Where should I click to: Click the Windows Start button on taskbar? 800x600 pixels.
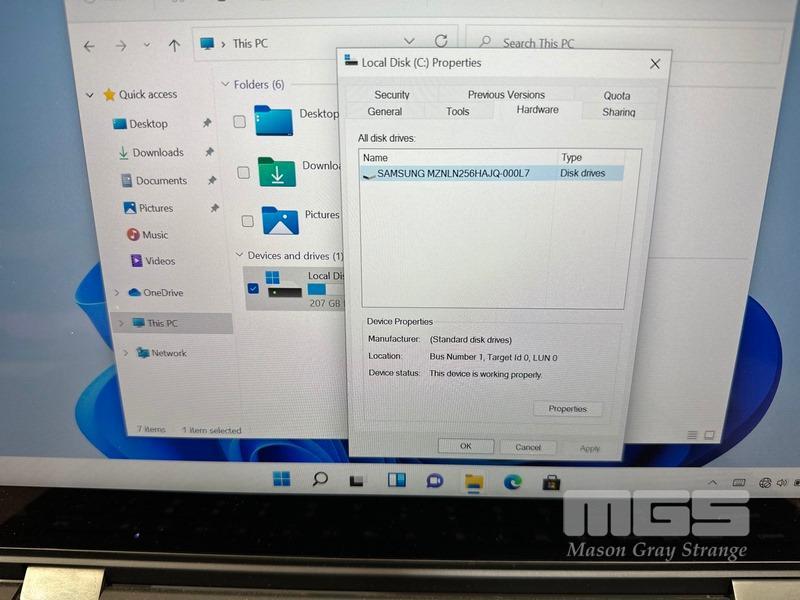coord(282,480)
